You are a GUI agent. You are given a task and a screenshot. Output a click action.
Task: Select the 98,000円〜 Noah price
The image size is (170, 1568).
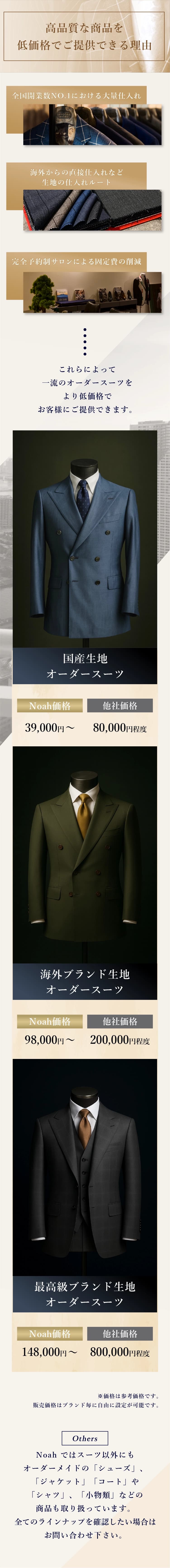point(50,1040)
